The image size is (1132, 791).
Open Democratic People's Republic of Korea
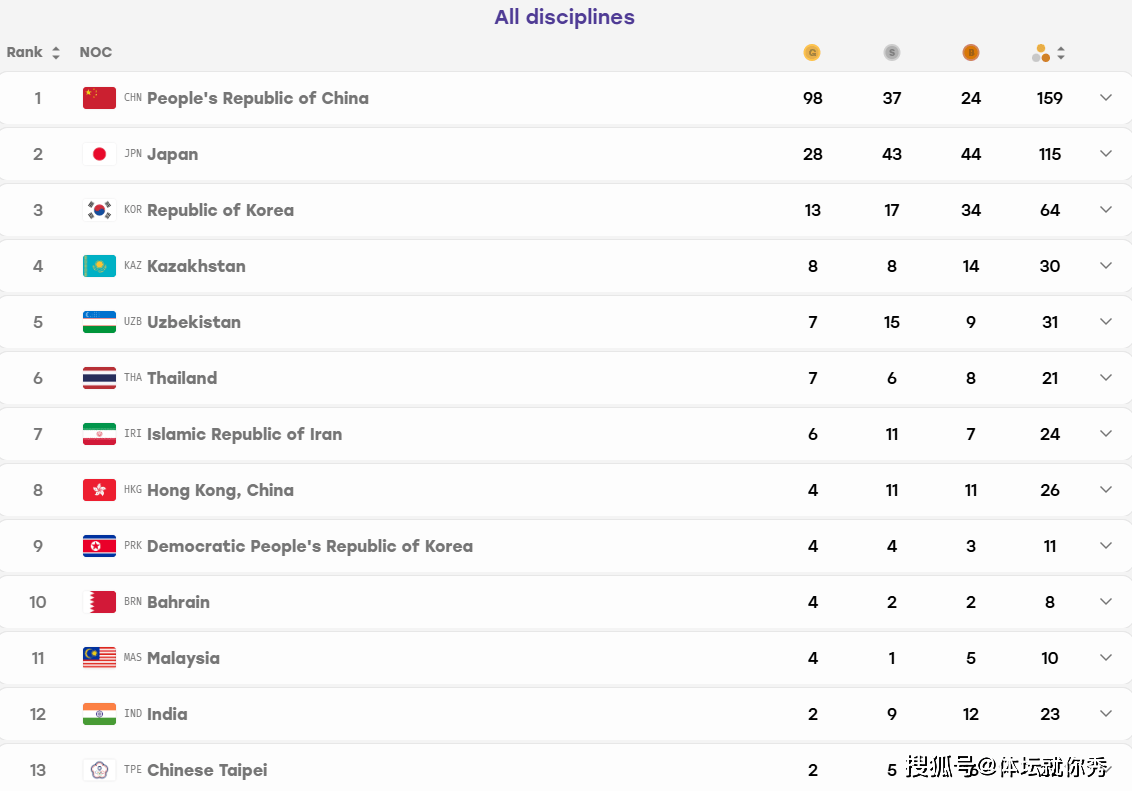(310, 546)
